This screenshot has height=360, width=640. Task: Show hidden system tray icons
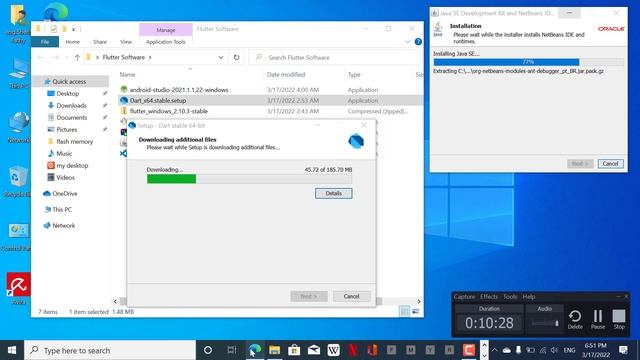point(495,350)
